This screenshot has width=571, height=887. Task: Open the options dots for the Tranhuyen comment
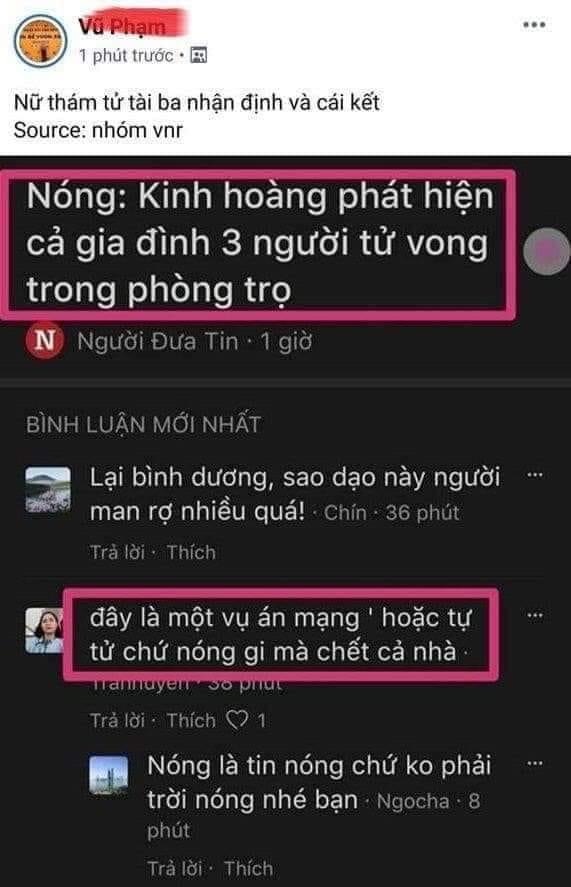click(x=535, y=615)
